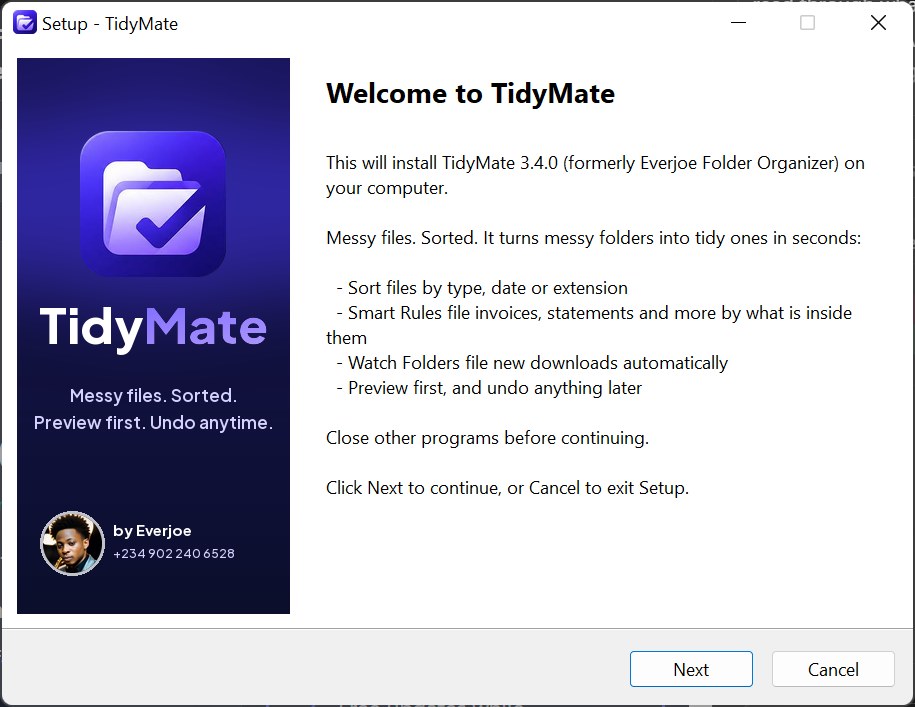Click the TidyMate icon in the title bar
The height and width of the screenshot is (707, 915).
(25, 23)
